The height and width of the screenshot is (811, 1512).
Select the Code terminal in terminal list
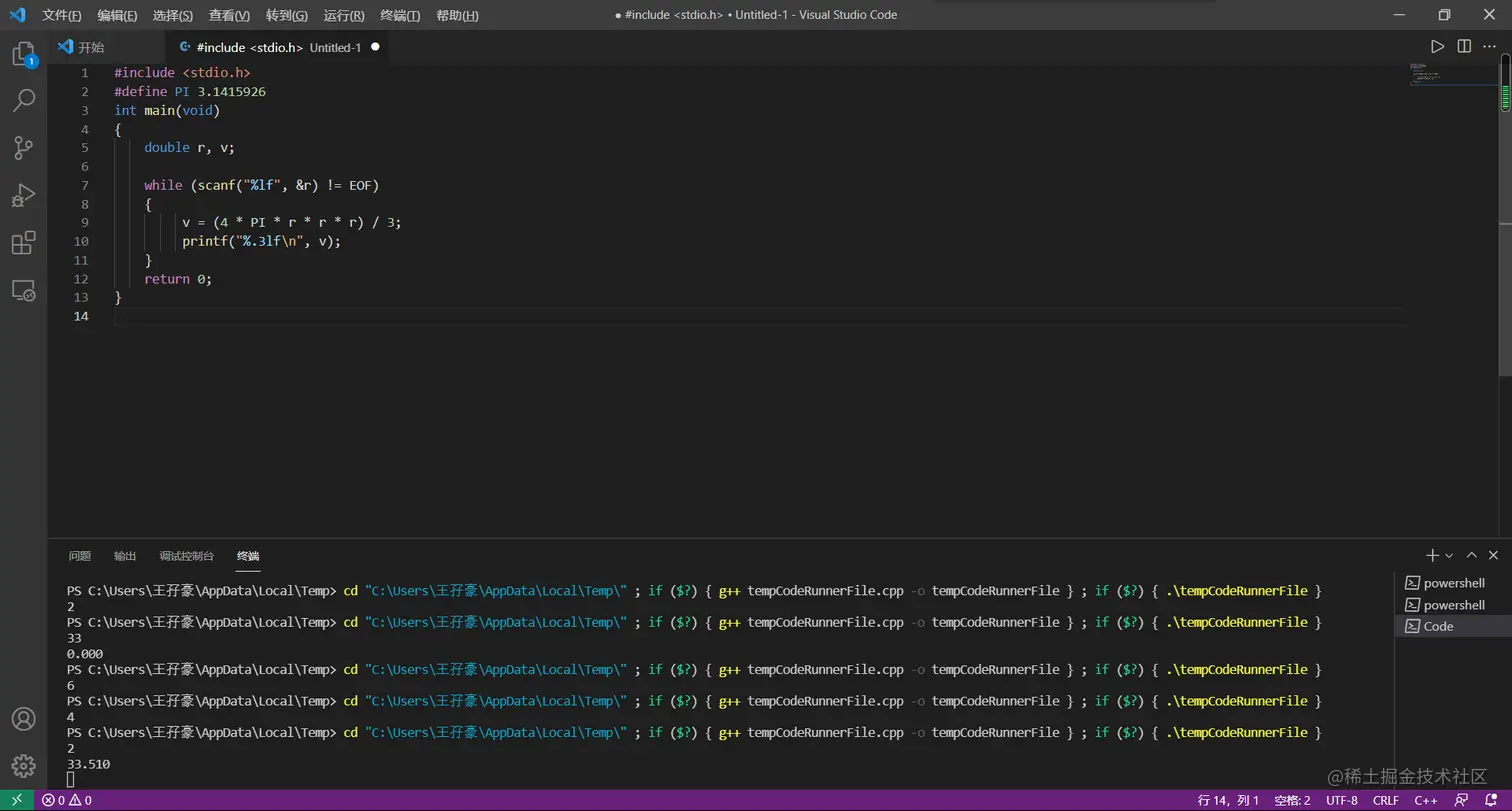pyautogui.click(x=1438, y=626)
